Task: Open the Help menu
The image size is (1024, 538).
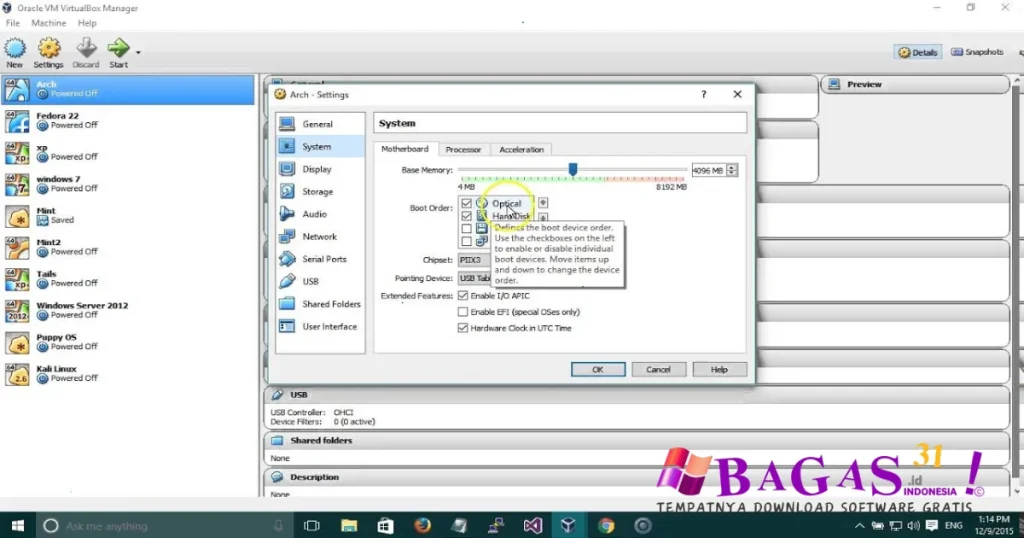Action: pyautogui.click(x=87, y=23)
